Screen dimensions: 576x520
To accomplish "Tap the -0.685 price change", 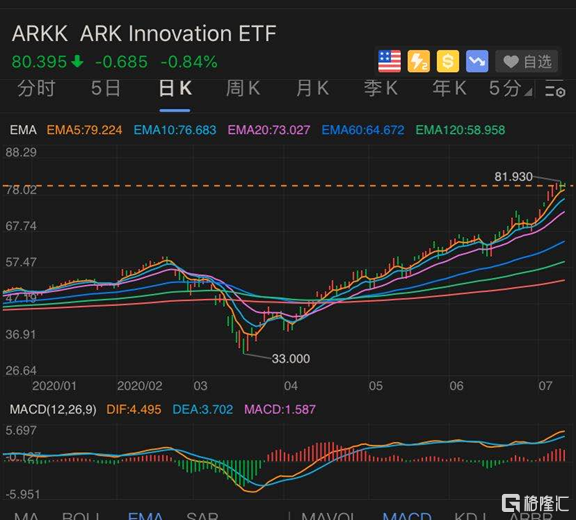I will click(121, 62).
